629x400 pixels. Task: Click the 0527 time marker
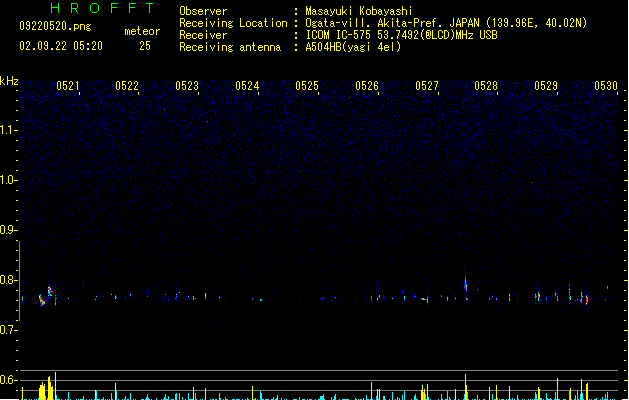click(x=427, y=86)
